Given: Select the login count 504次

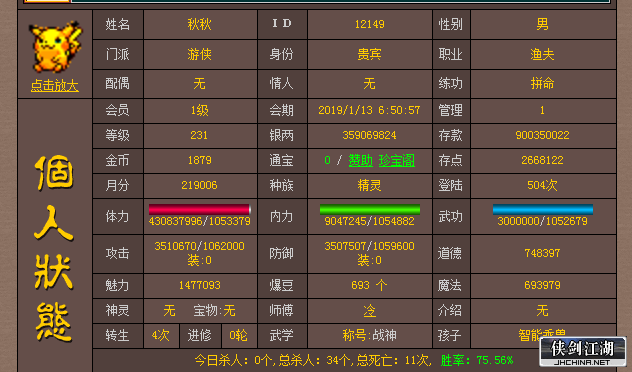Looking at the screenshot, I should (543, 185).
